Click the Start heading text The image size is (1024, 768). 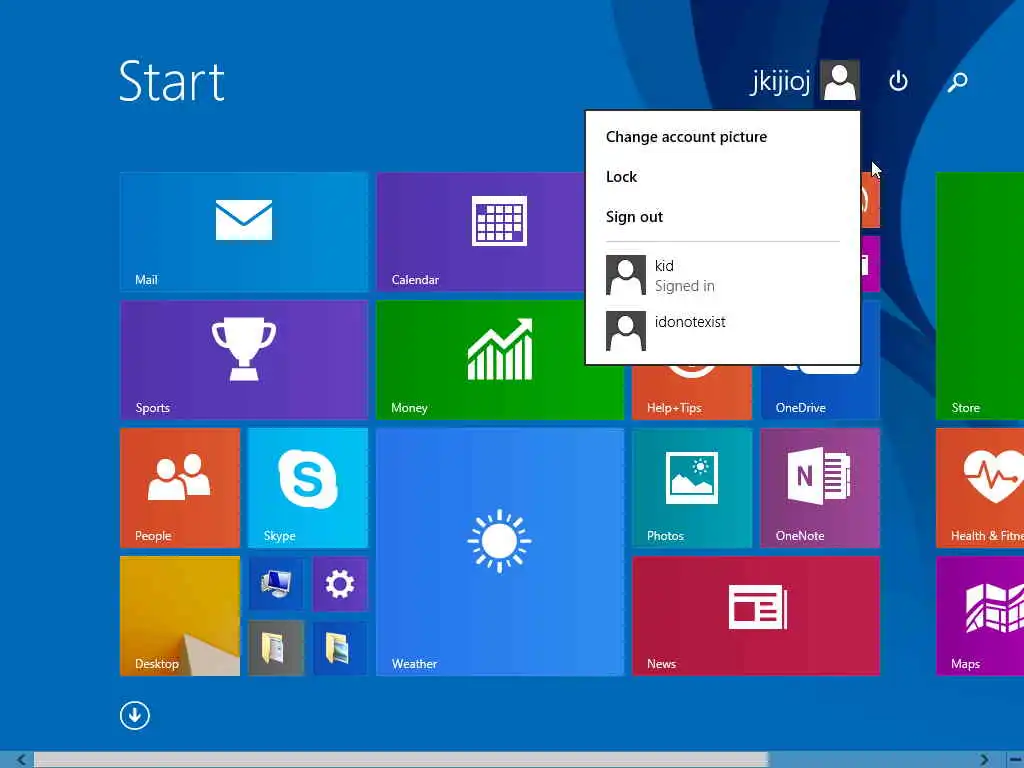(172, 81)
